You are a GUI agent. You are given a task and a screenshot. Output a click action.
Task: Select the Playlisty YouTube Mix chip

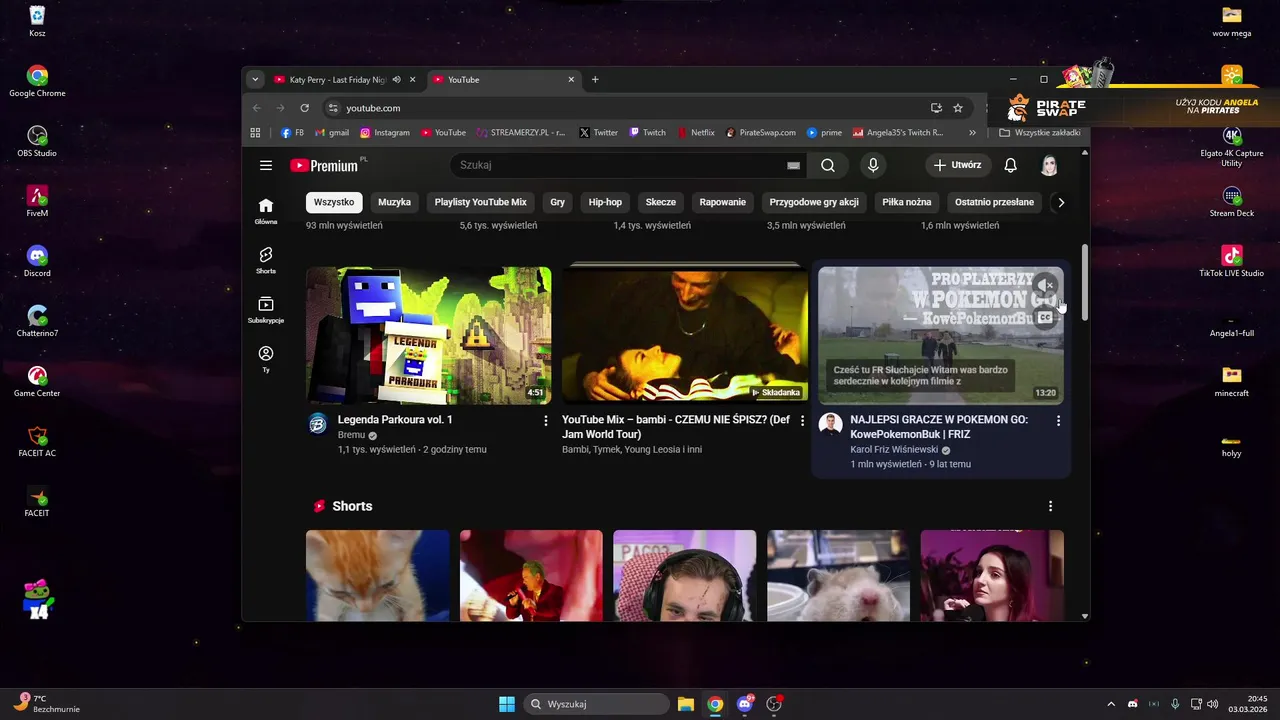coord(480,202)
